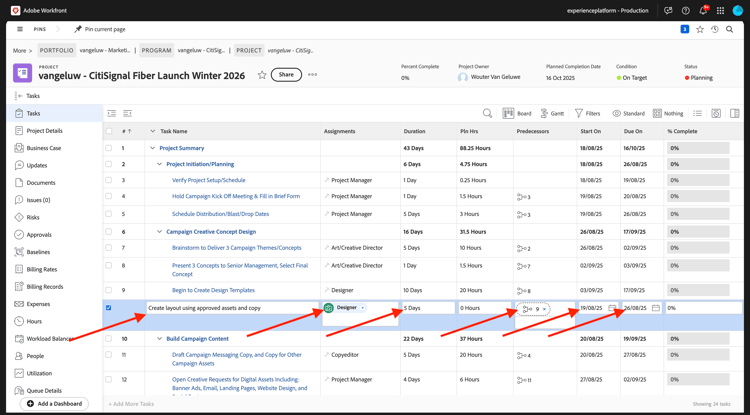Screen dimensions: 750x415
Task: Click the 5 Days duration input
Action: (x=428, y=308)
